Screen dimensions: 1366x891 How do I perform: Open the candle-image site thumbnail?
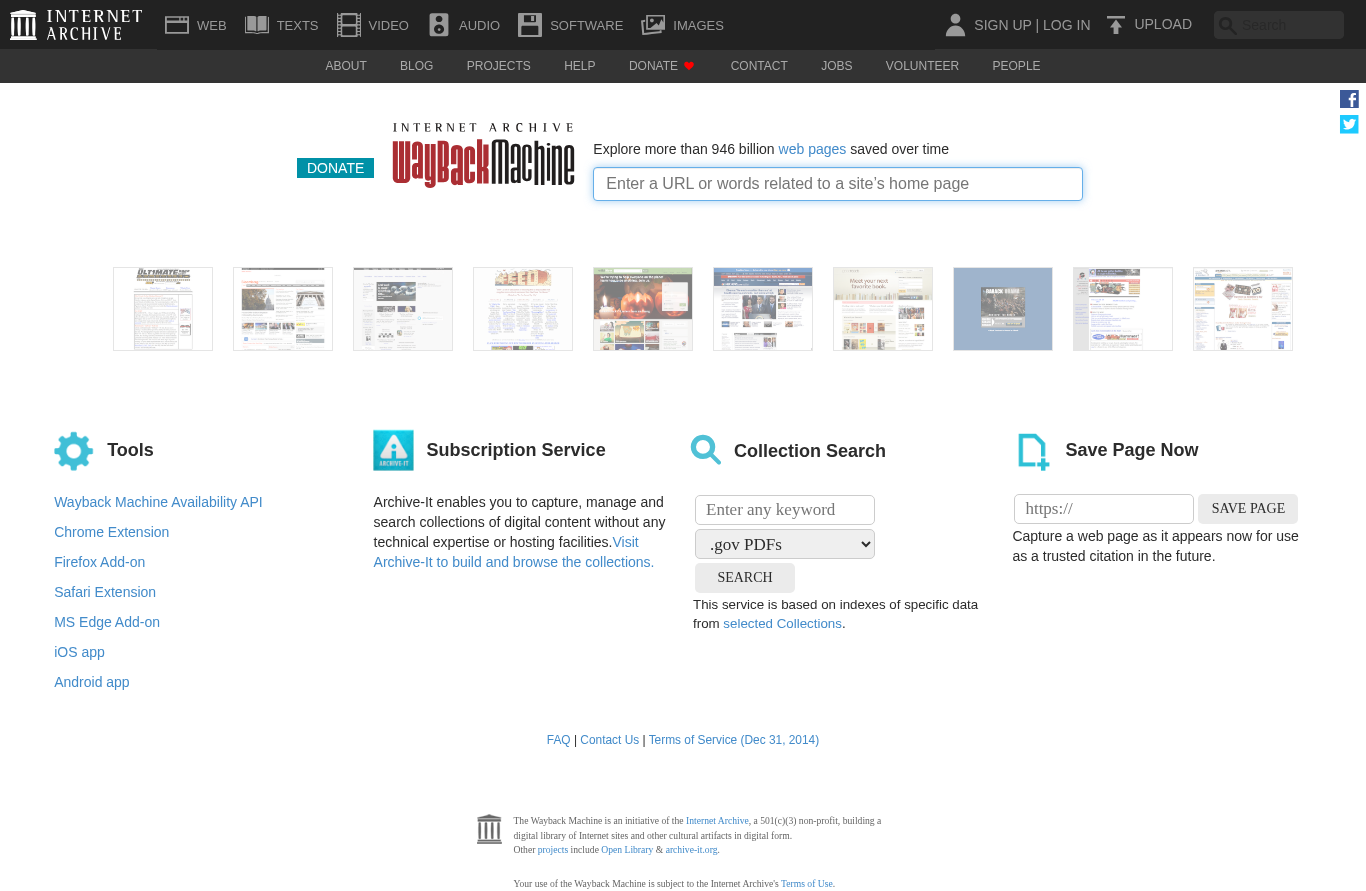pos(643,309)
